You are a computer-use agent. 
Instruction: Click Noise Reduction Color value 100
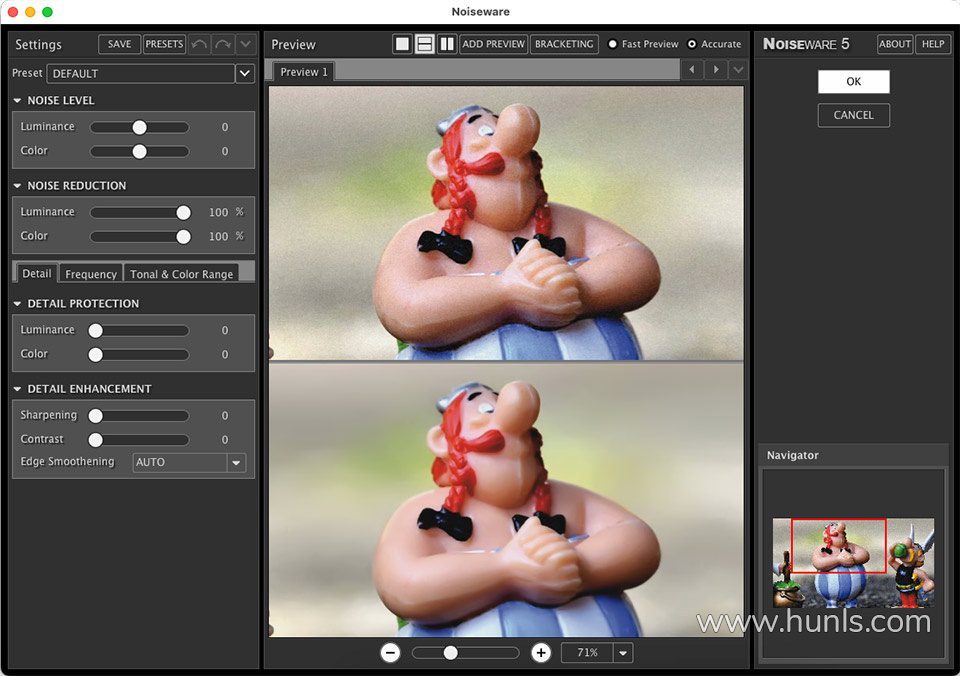219,236
